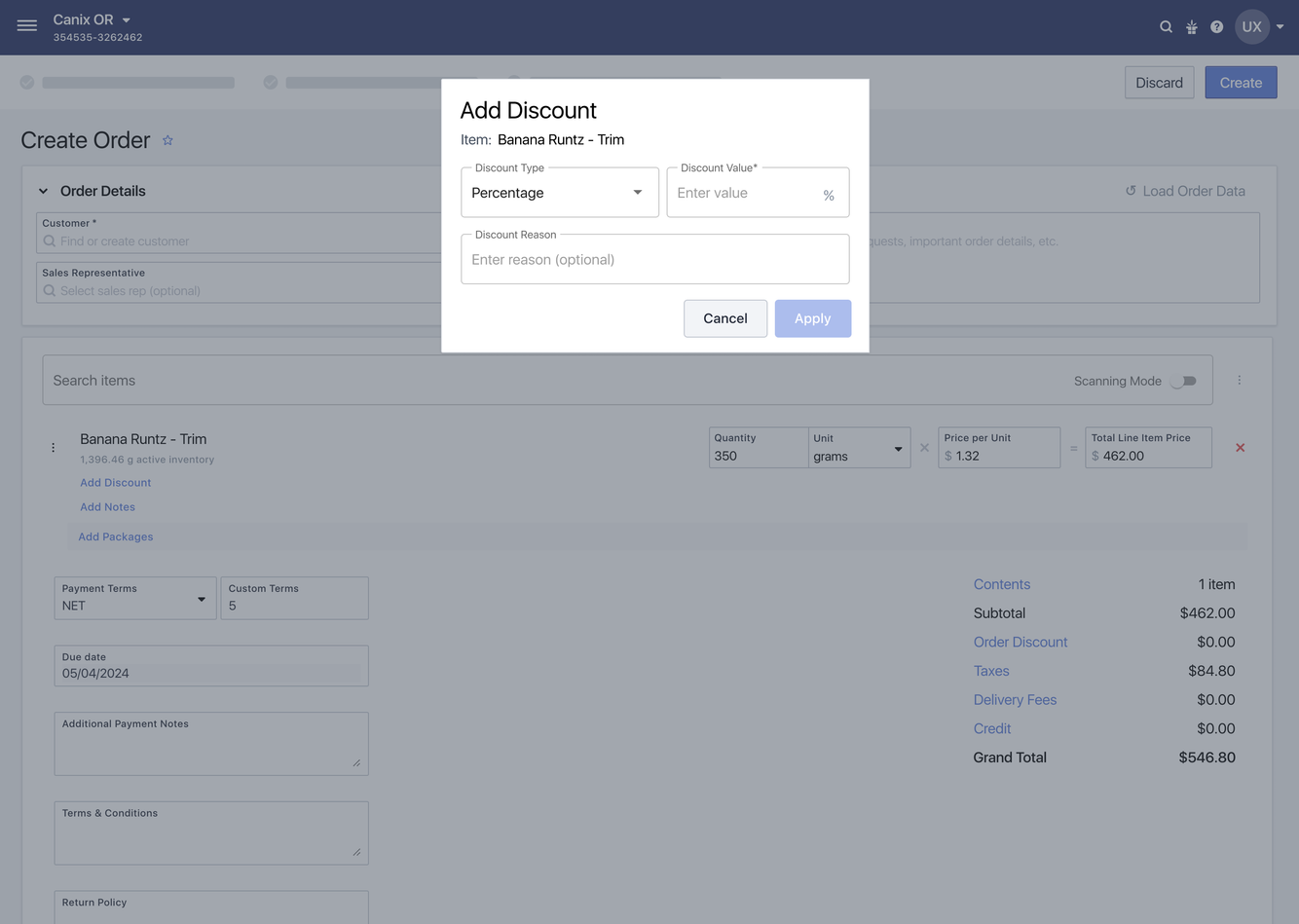Click the search magnifier icon in header
Viewport: 1299px width, 924px height.
point(1166,27)
